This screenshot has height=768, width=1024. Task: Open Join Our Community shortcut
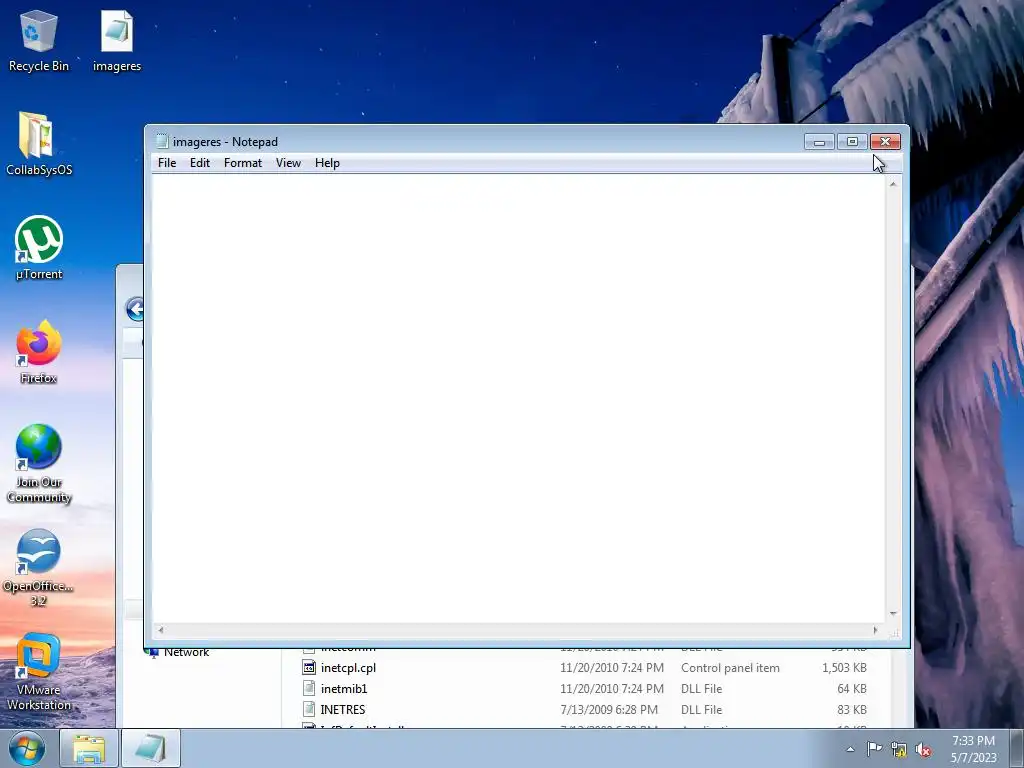[39, 464]
